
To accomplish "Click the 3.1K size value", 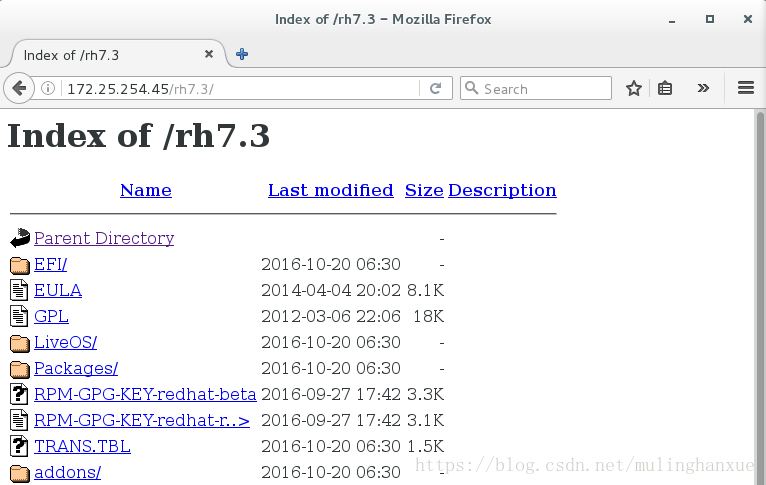I will (426, 420).
